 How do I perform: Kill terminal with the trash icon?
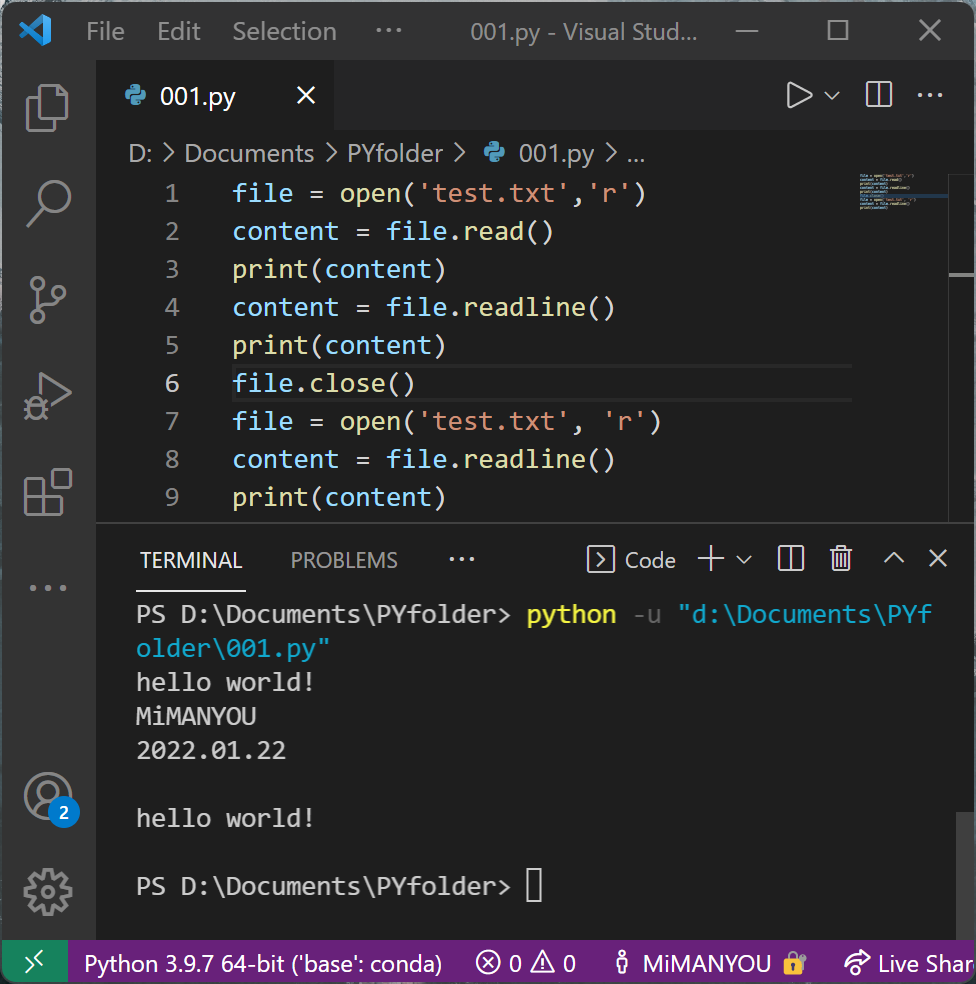click(841, 559)
